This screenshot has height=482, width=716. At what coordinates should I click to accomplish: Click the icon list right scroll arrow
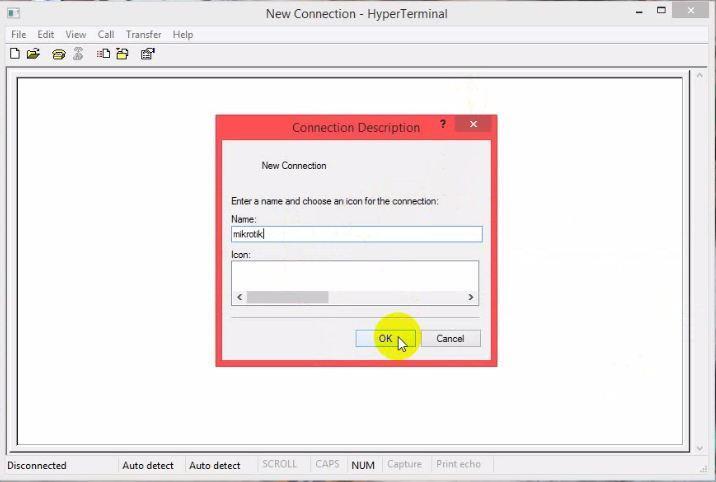tap(471, 297)
